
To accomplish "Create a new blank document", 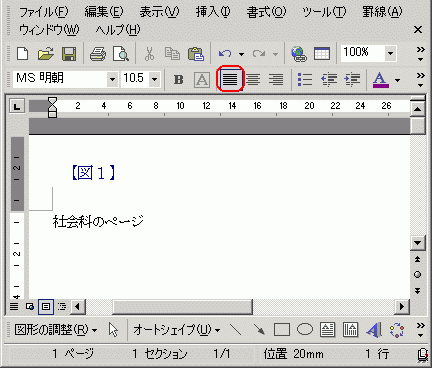I will (x=22, y=53).
